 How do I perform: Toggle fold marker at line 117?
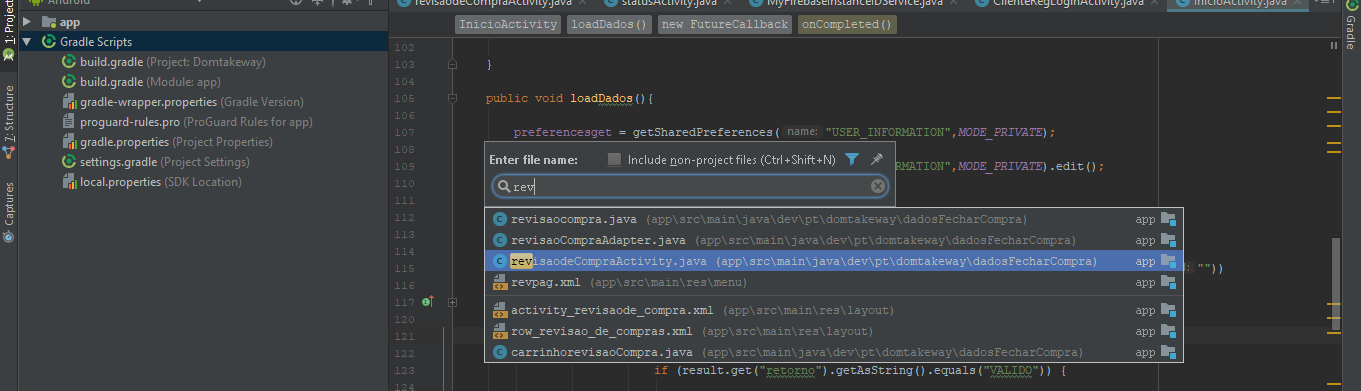(x=453, y=302)
